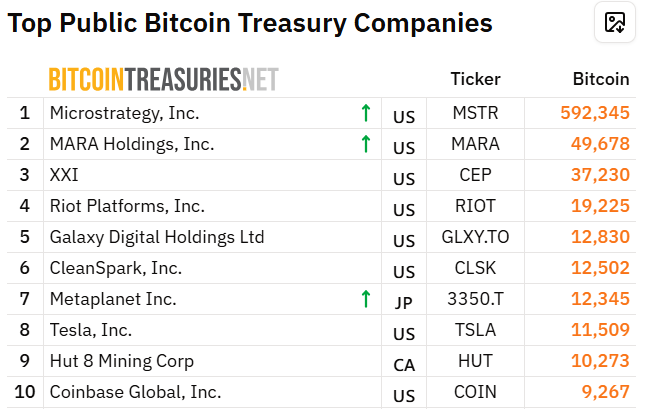Click Riot Platforms, Inc. name
653x409 pixels.
point(127,206)
